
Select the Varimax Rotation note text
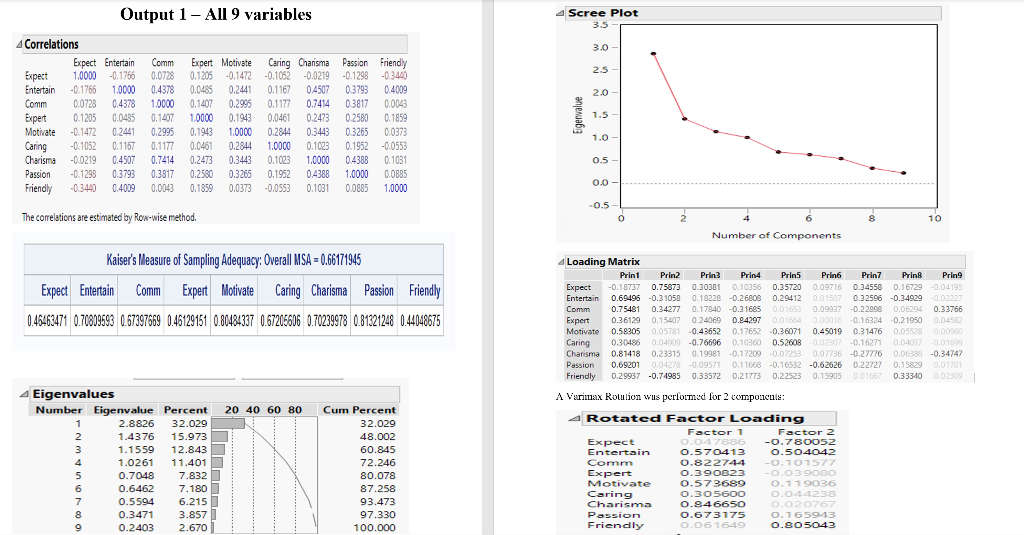[x=670, y=397]
